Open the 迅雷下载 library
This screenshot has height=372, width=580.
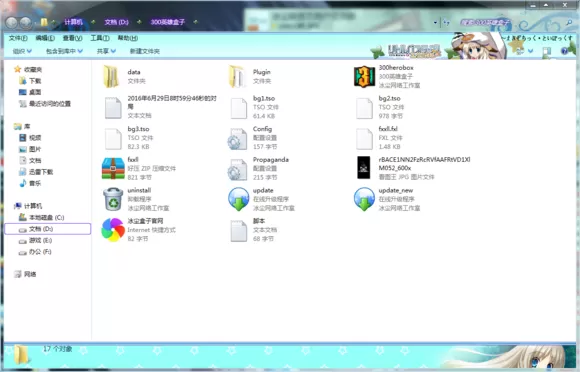click(36, 172)
